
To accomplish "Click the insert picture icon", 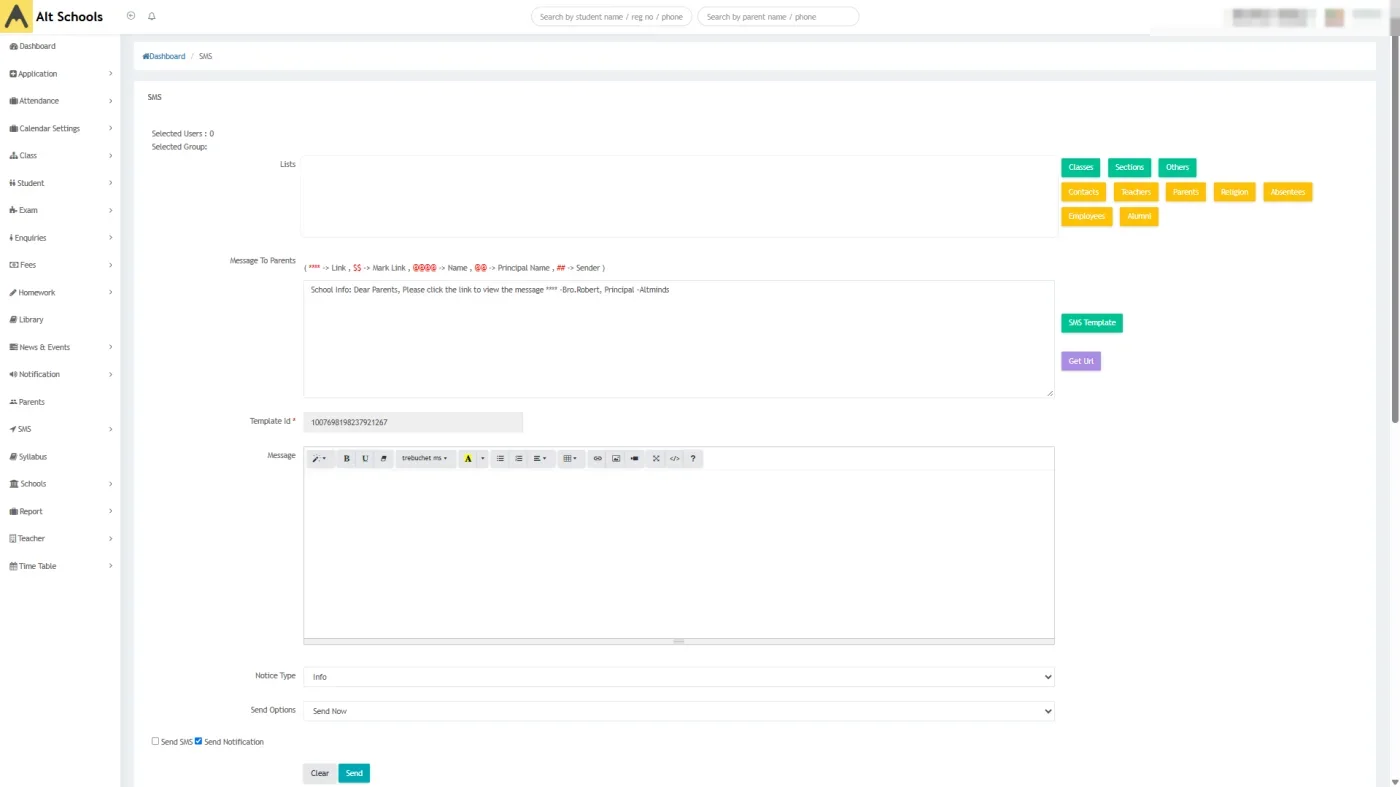I will tap(616, 458).
